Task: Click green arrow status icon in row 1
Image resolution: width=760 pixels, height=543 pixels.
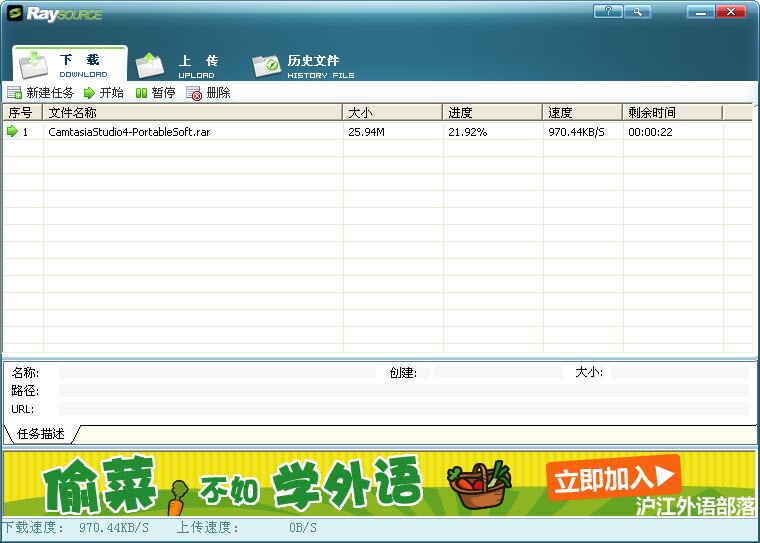Action: (12, 132)
